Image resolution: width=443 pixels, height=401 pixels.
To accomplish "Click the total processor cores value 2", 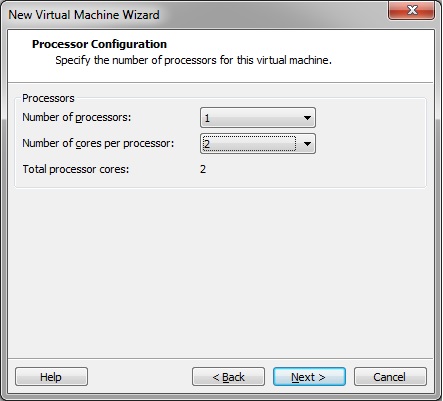I will (203, 169).
